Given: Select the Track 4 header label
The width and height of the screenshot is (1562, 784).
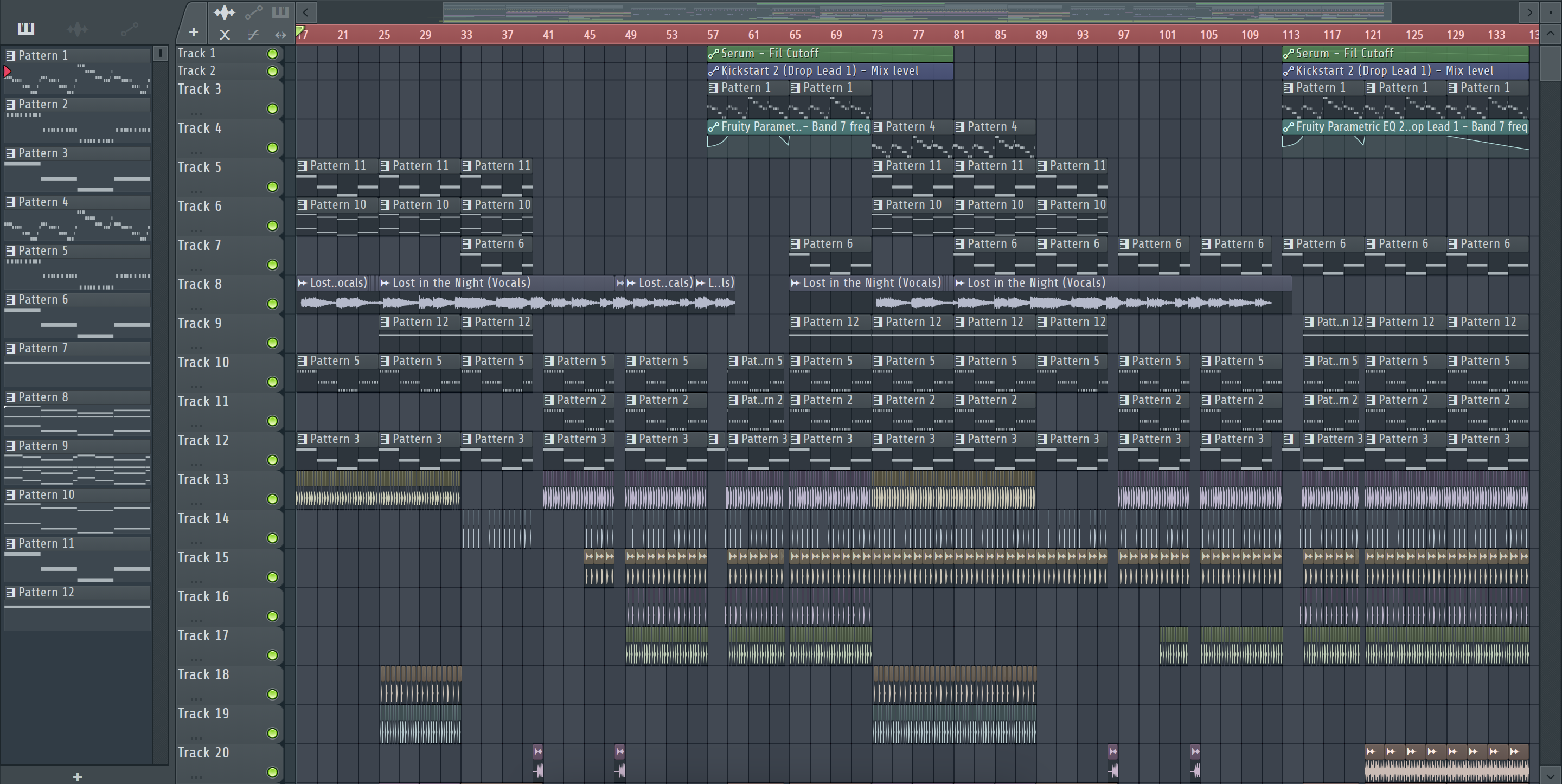Looking at the screenshot, I should (200, 128).
